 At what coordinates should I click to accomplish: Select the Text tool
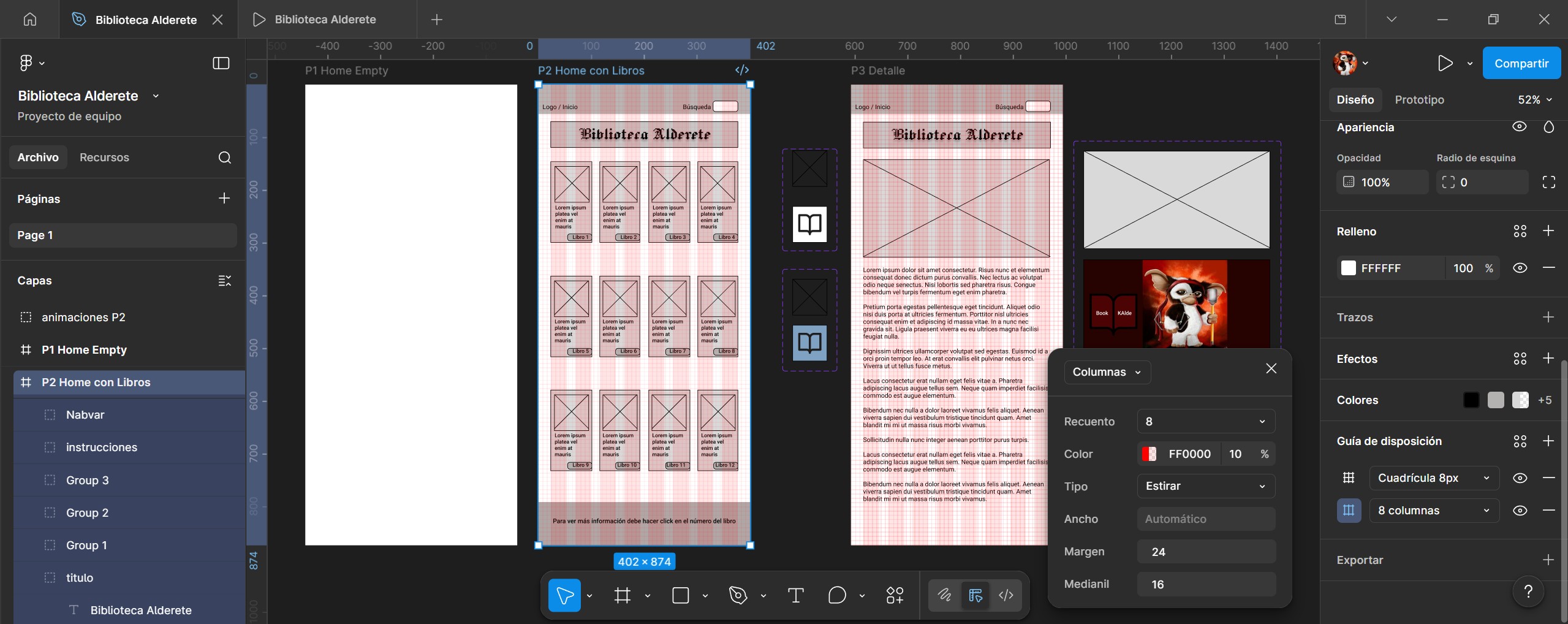(795, 595)
